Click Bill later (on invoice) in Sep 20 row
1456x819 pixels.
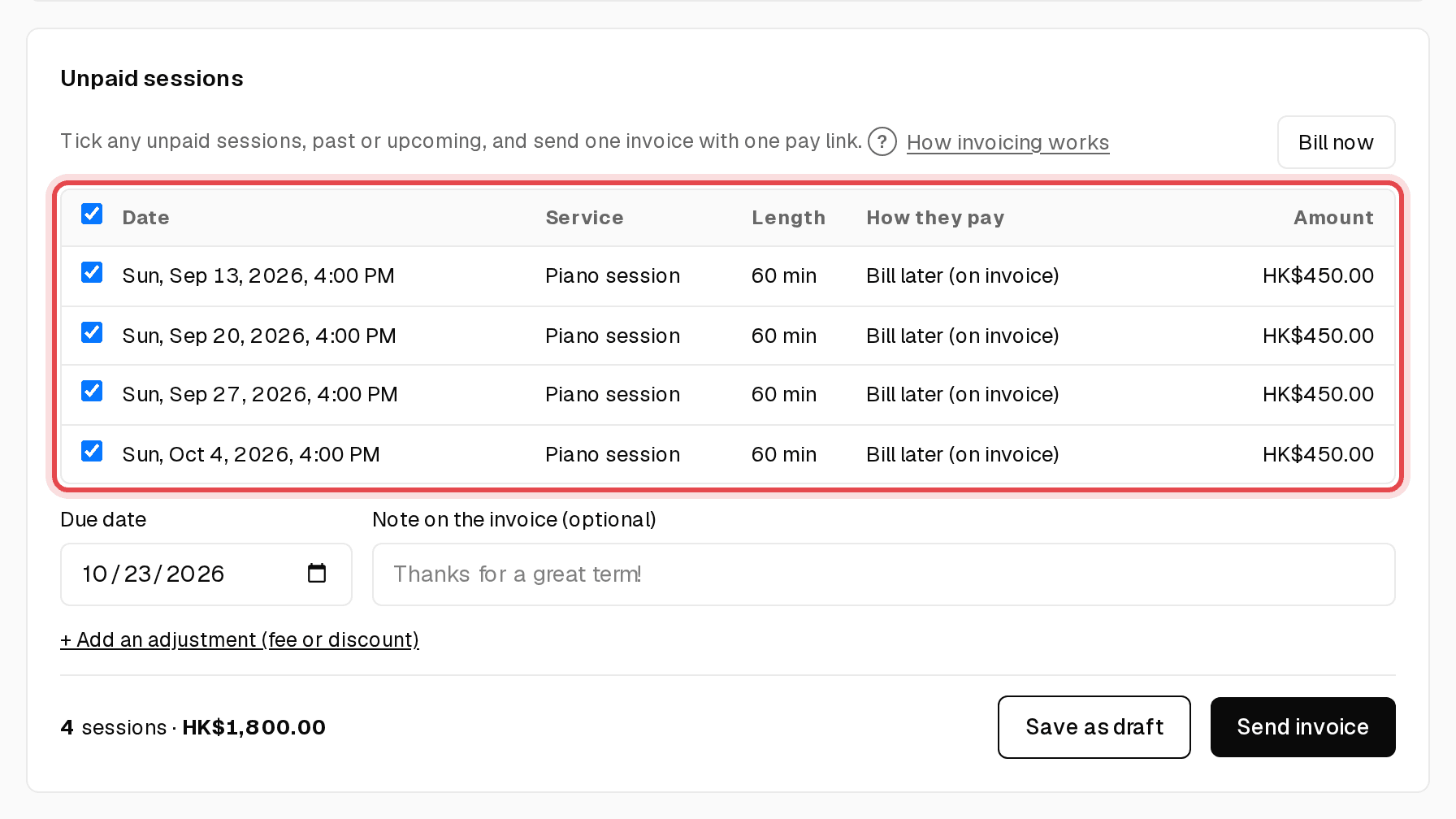tap(963, 336)
